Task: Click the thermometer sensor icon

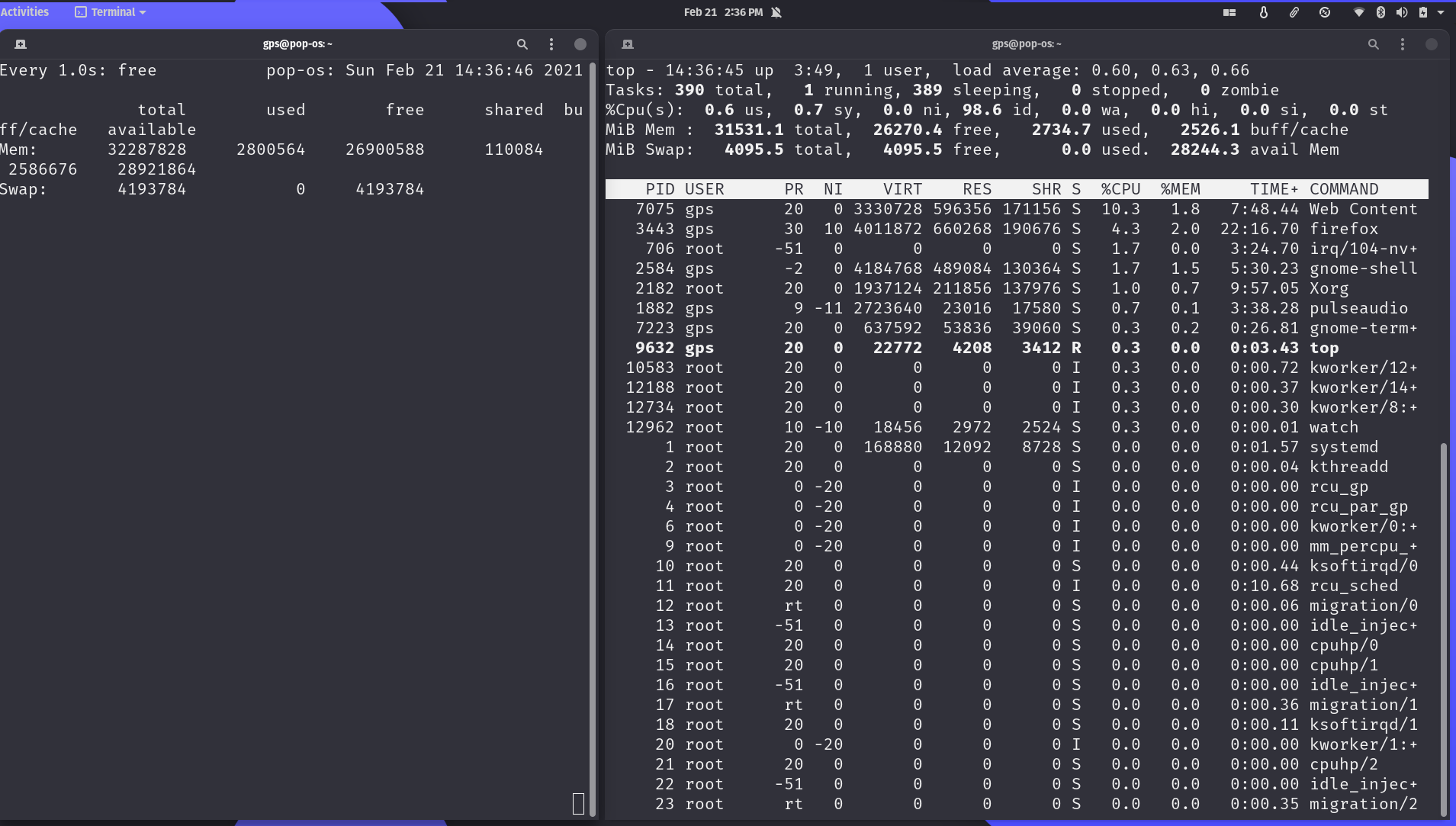Action: (1264, 12)
